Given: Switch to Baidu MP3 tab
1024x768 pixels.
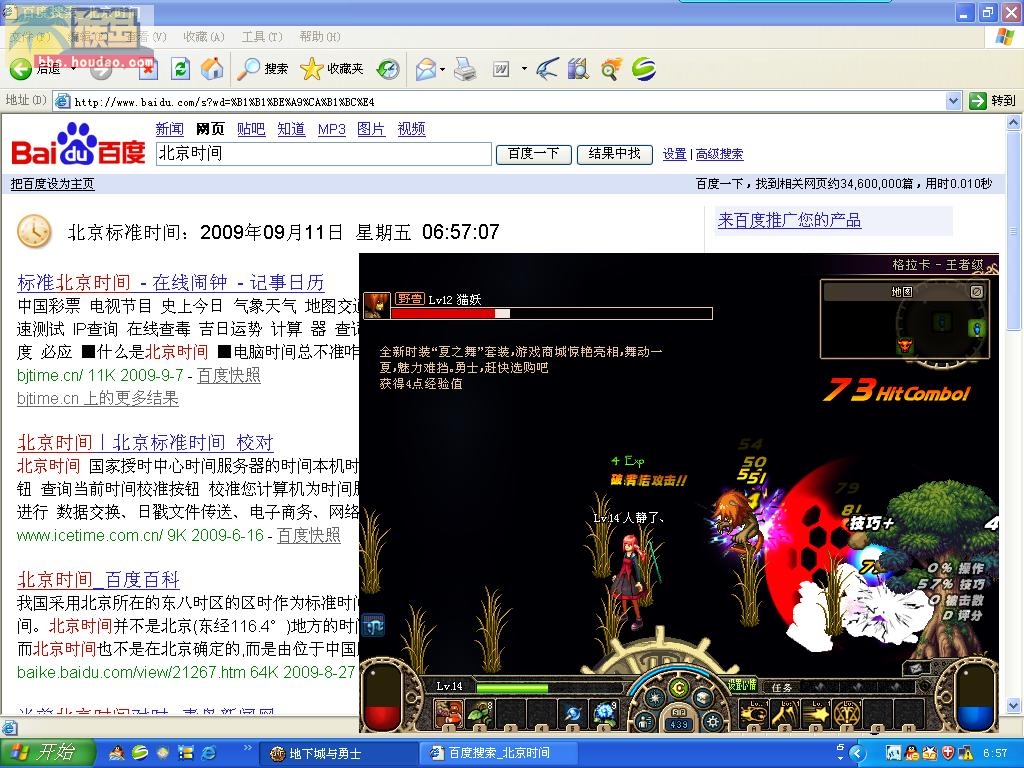Looking at the screenshot, I should [x=332, y=129].
